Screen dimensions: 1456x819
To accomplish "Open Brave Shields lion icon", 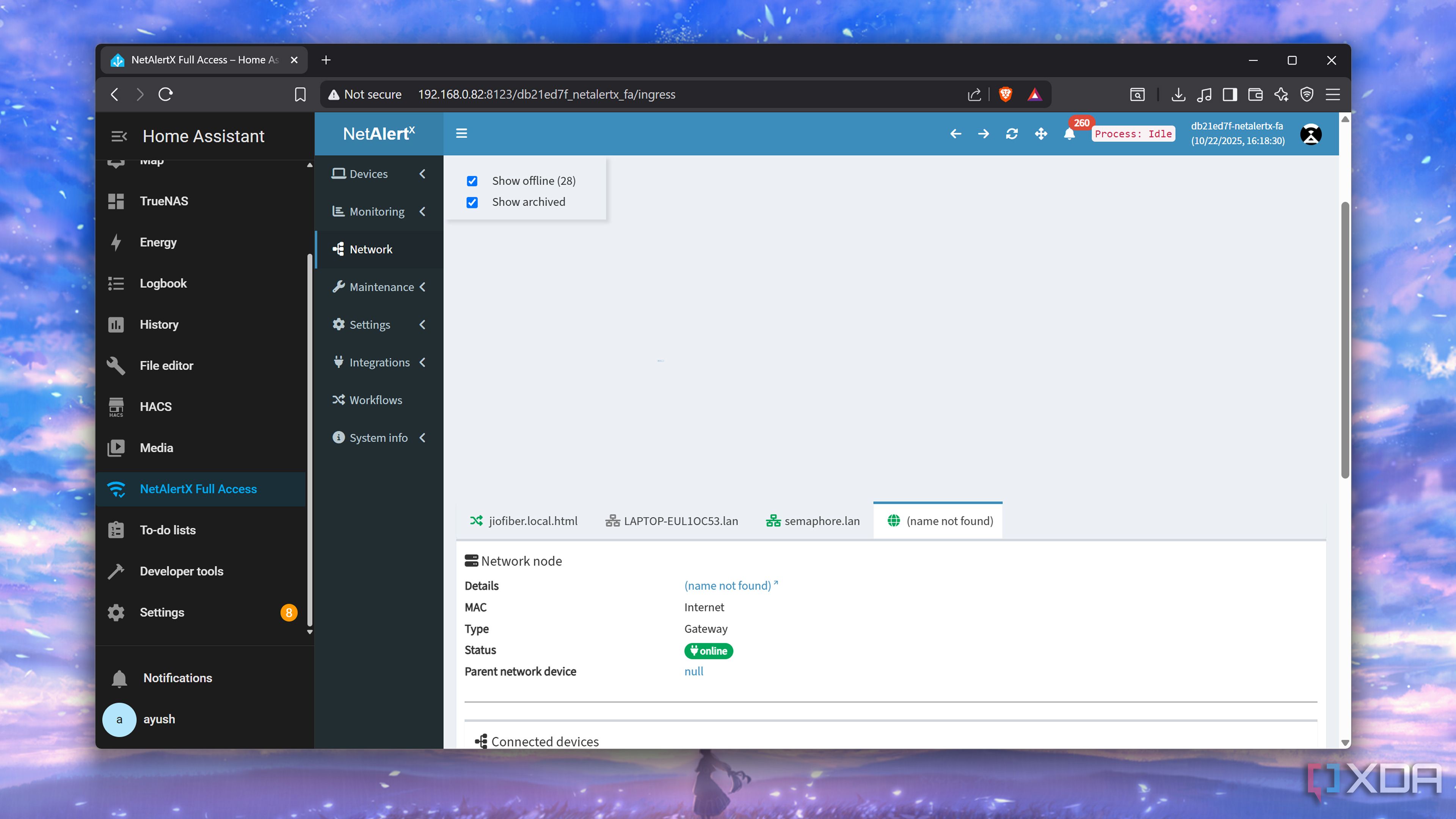I will click(x=1006, y=94).
